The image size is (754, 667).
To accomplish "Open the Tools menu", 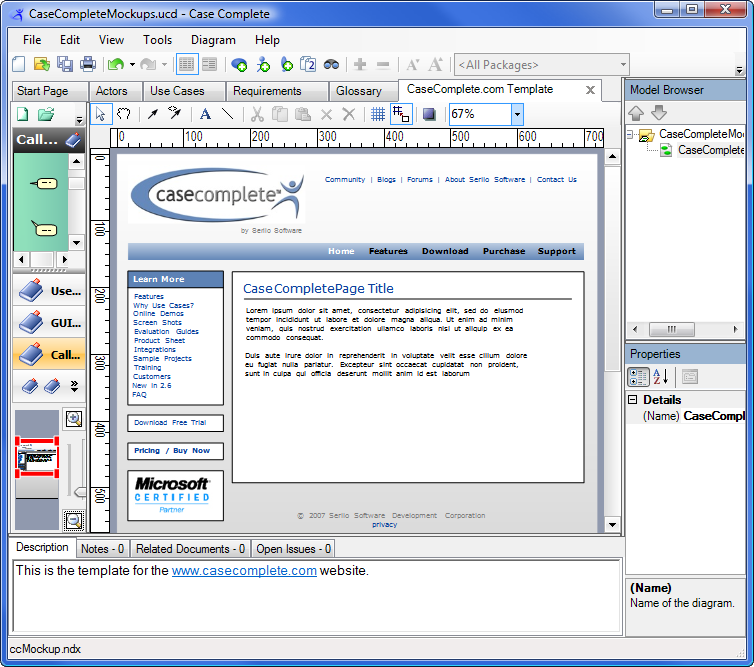I will (x=157, y=40).
